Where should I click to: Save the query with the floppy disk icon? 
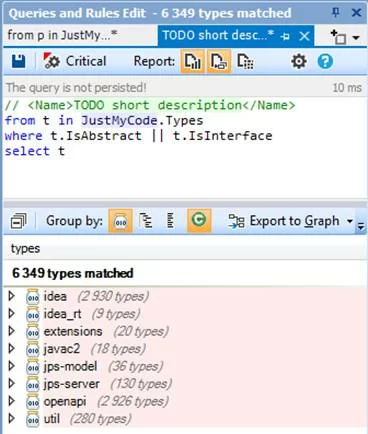pyautogui.click(x=18, y=61)
